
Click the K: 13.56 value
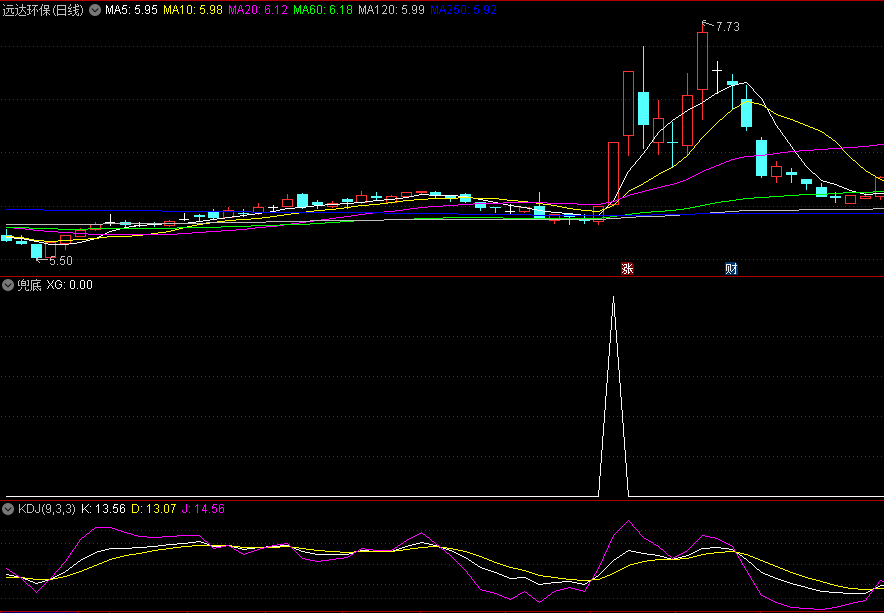[103, 509]
